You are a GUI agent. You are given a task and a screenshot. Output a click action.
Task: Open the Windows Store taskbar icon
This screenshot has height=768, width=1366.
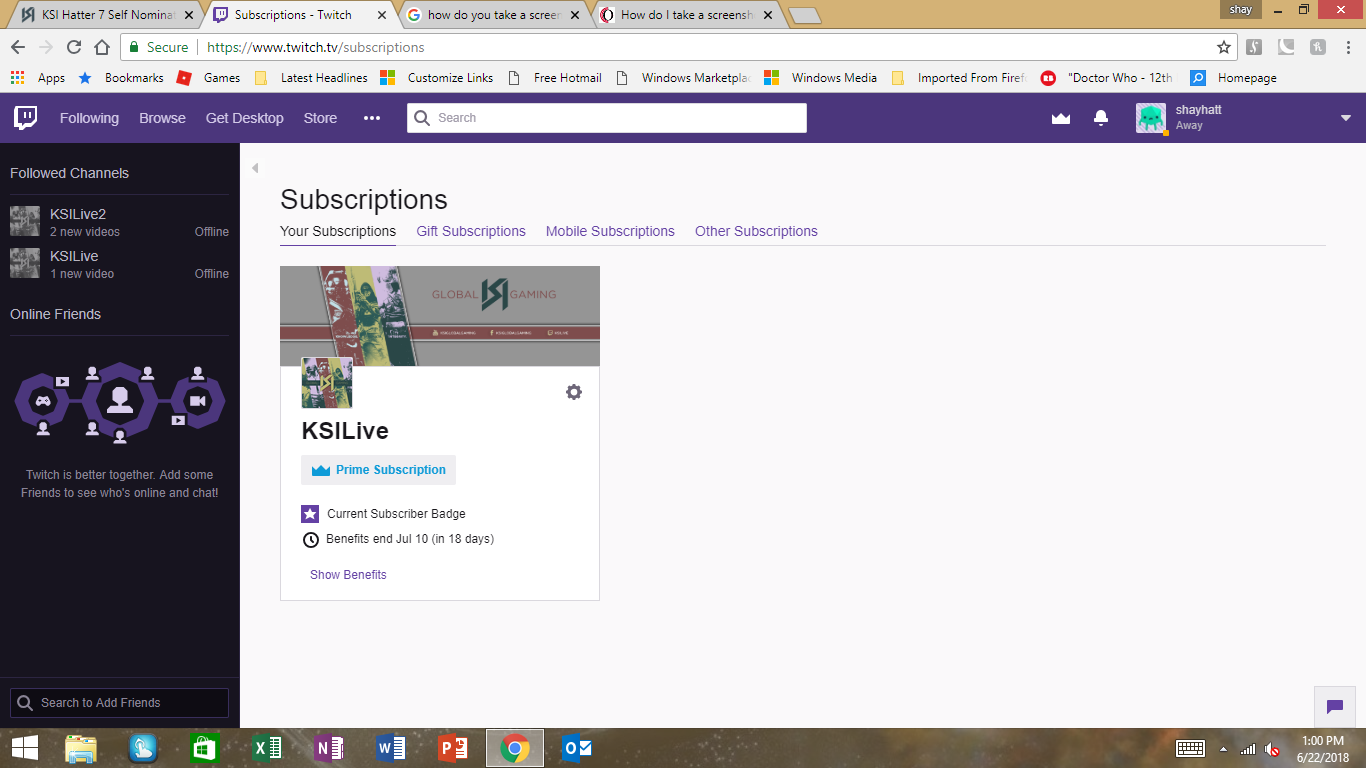pyautogui.click(x=205, y=748)
